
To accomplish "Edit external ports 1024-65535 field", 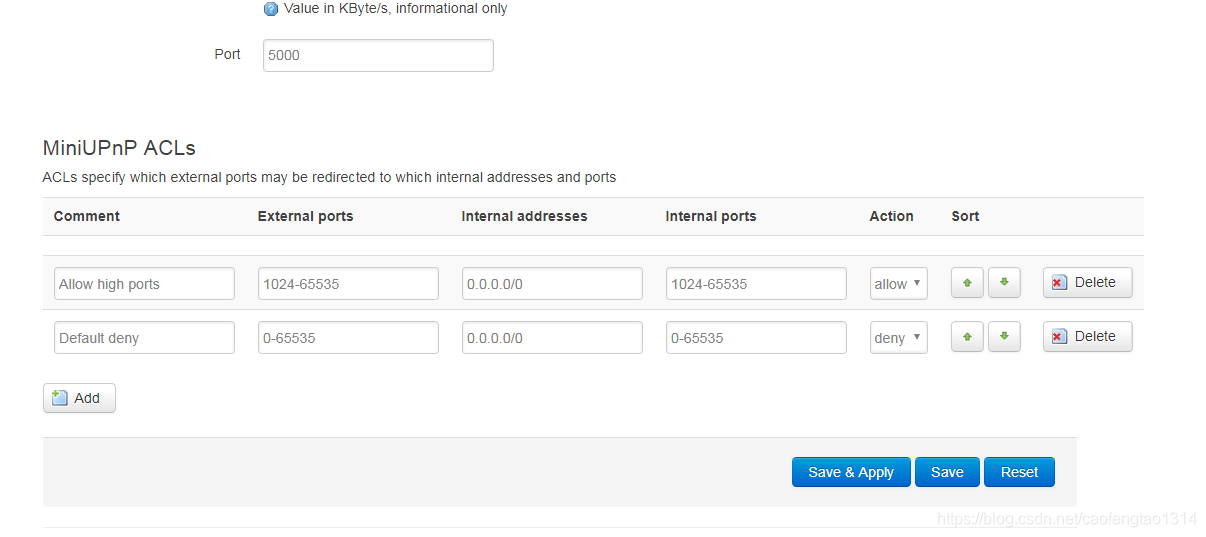I will pos(348,283).
